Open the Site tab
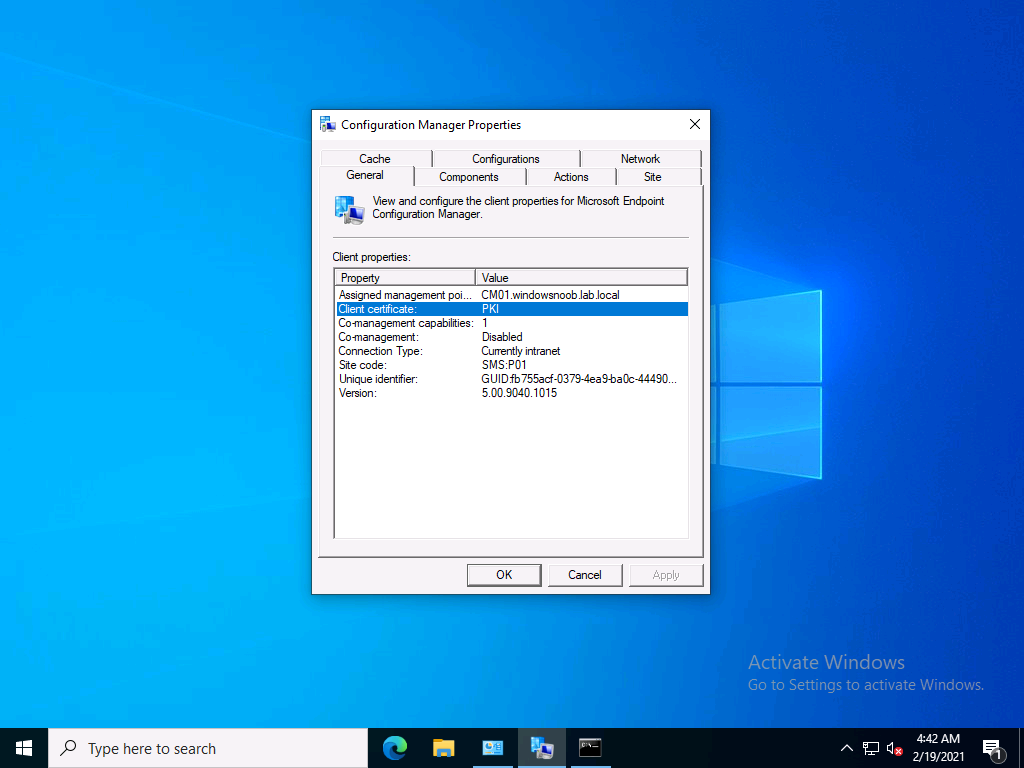Screen dimensions: 1024x768 pyautogui.click(x=652, y=177)
